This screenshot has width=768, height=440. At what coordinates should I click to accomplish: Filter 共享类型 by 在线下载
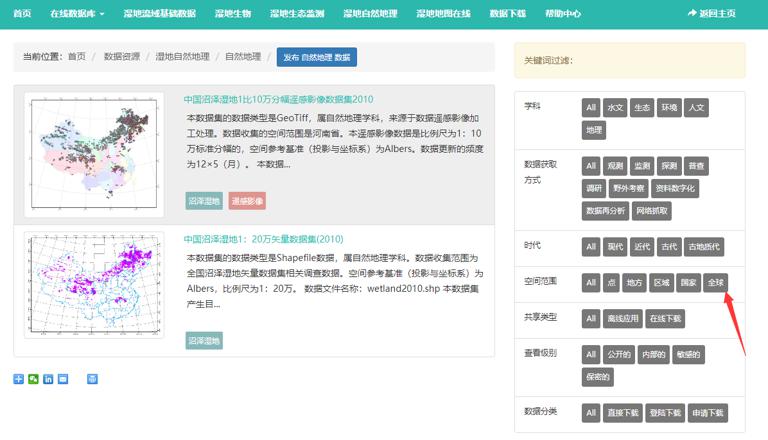tap(665, 318)
